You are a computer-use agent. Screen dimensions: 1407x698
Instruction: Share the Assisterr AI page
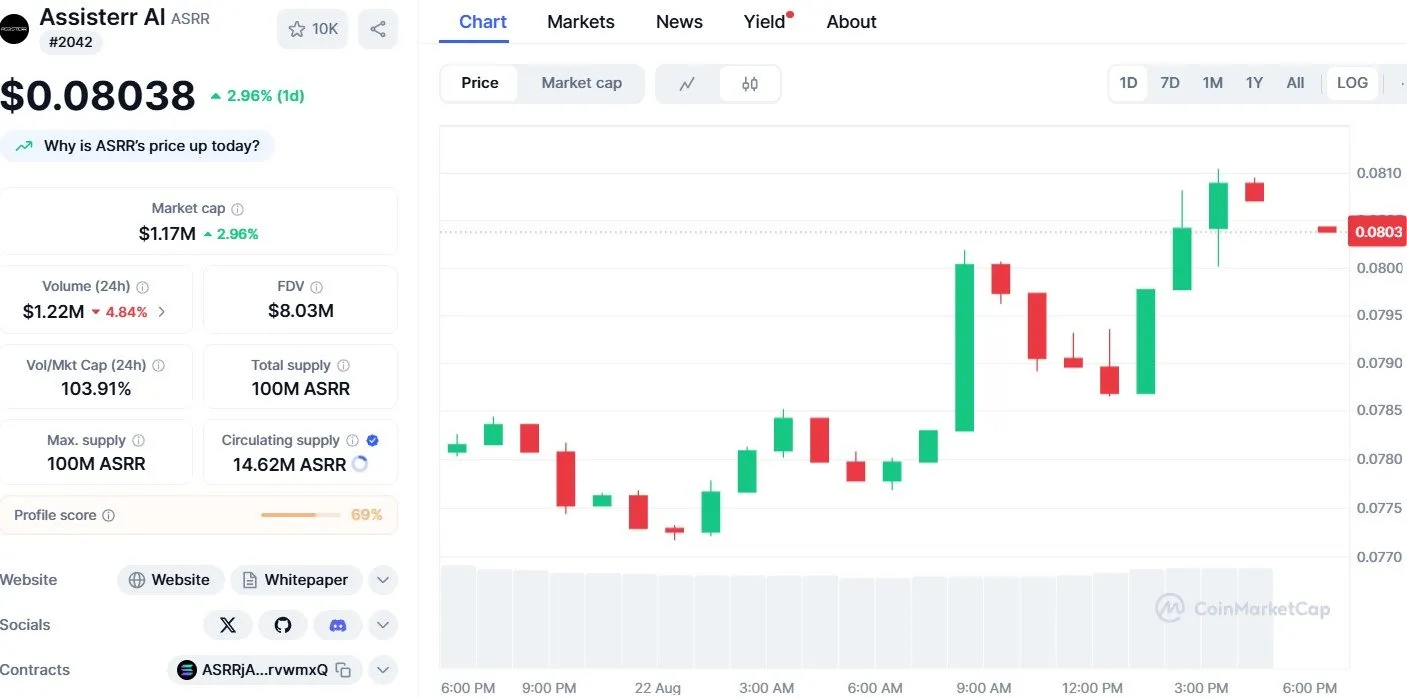tap(378, 29)
